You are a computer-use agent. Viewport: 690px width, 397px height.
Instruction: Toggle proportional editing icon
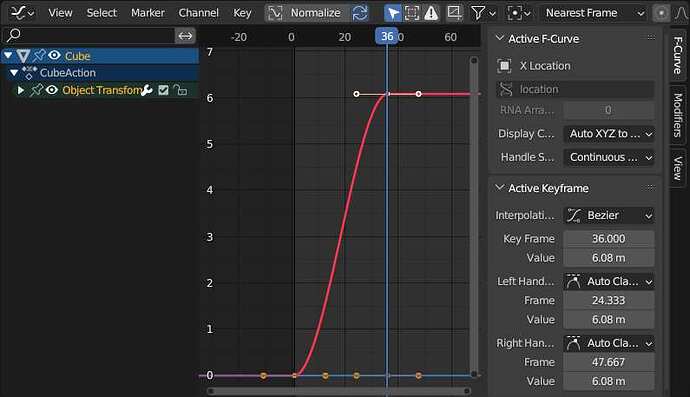661,13
